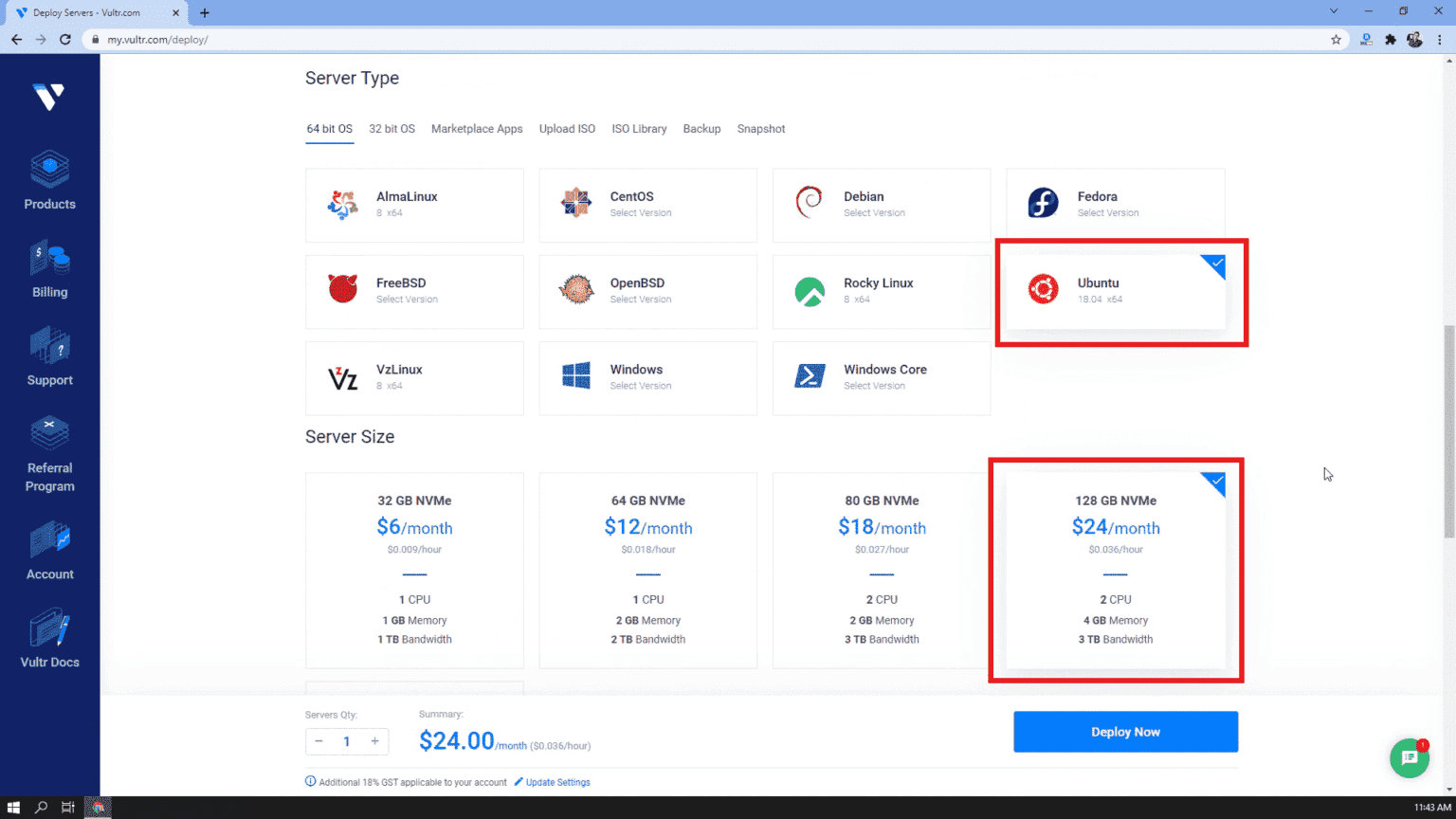Image resolution: width=1456 pixels, height=819 pixels.
Task: Open the Windows Start menu
Action: pyautogui.click(x=12, y=807)
